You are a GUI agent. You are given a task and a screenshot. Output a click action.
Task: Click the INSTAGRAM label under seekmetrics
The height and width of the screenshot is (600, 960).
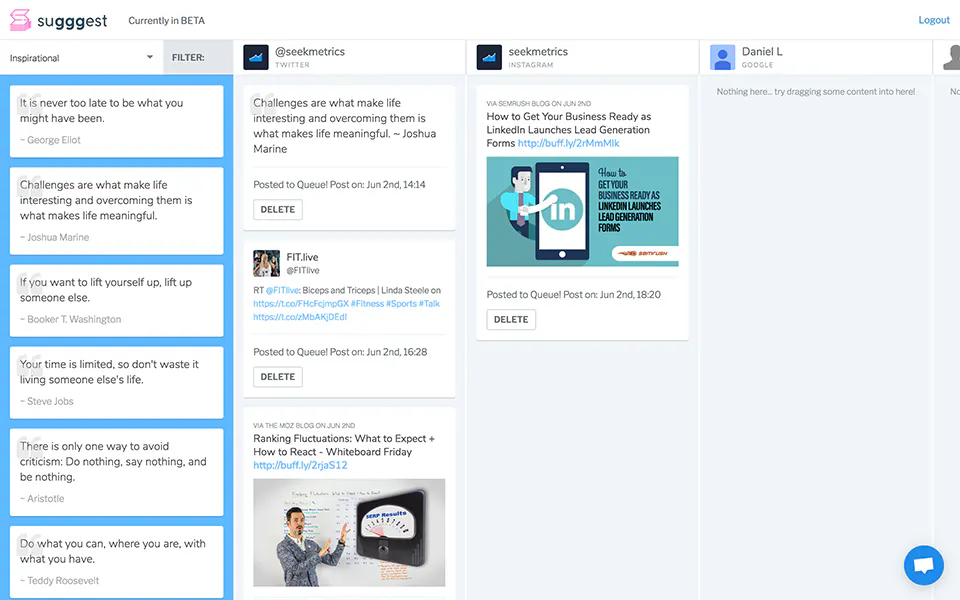pyautogui.click(x=531, y=65)
